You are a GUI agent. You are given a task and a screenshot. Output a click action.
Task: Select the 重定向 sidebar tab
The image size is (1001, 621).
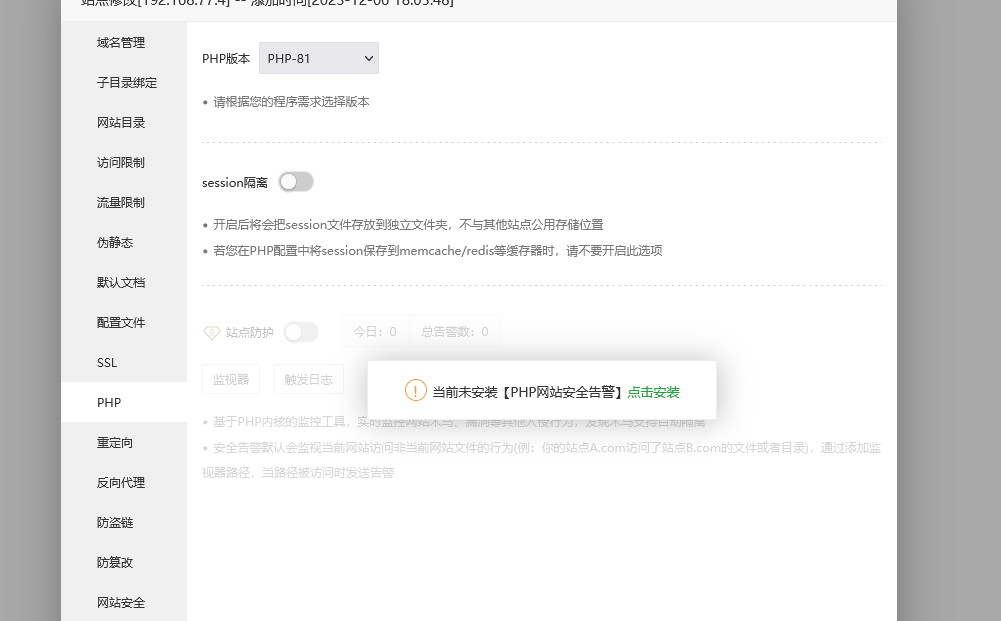tap(115, 443)
